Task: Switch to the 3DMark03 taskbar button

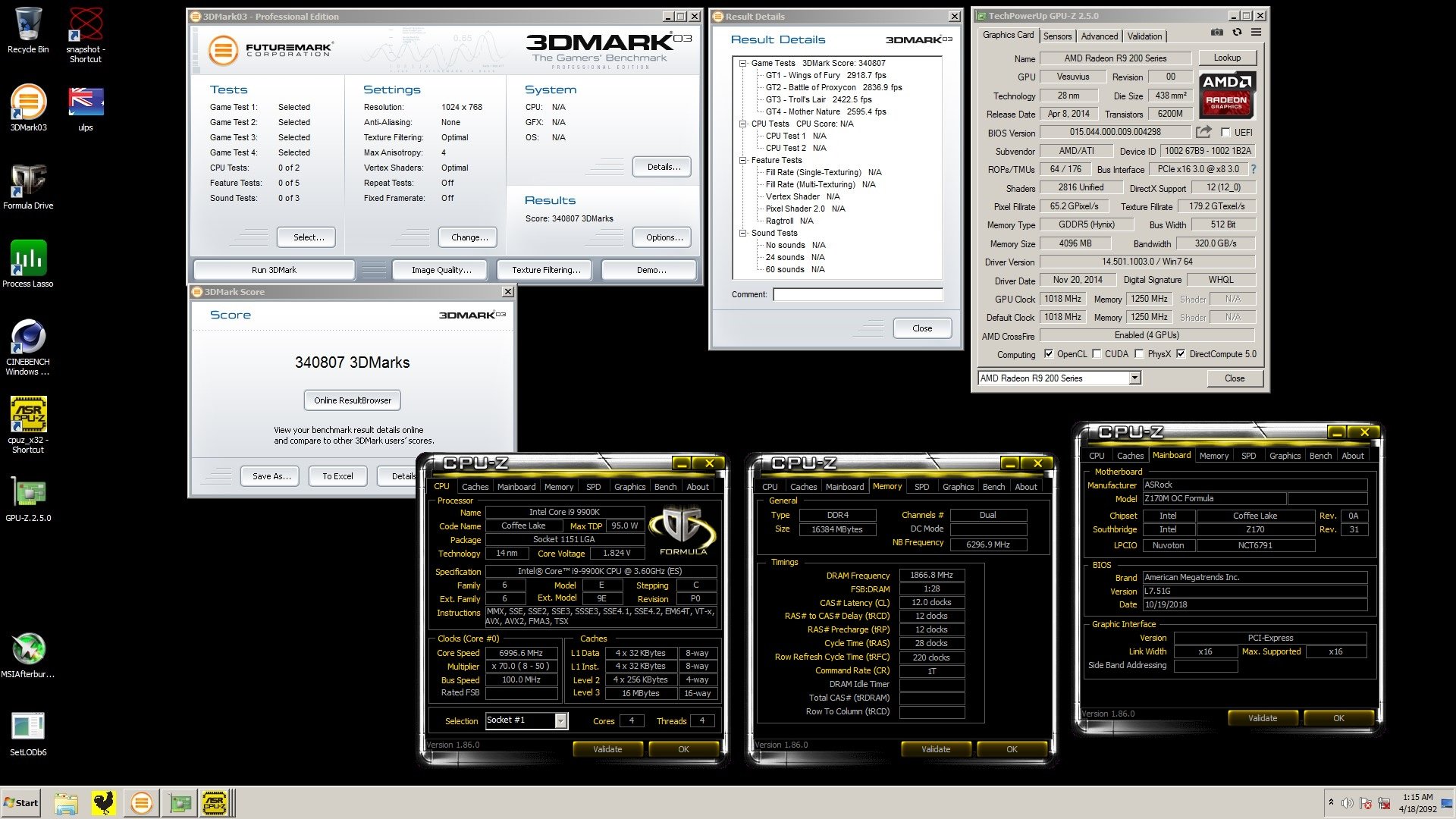Action: [x=141, y=803]
